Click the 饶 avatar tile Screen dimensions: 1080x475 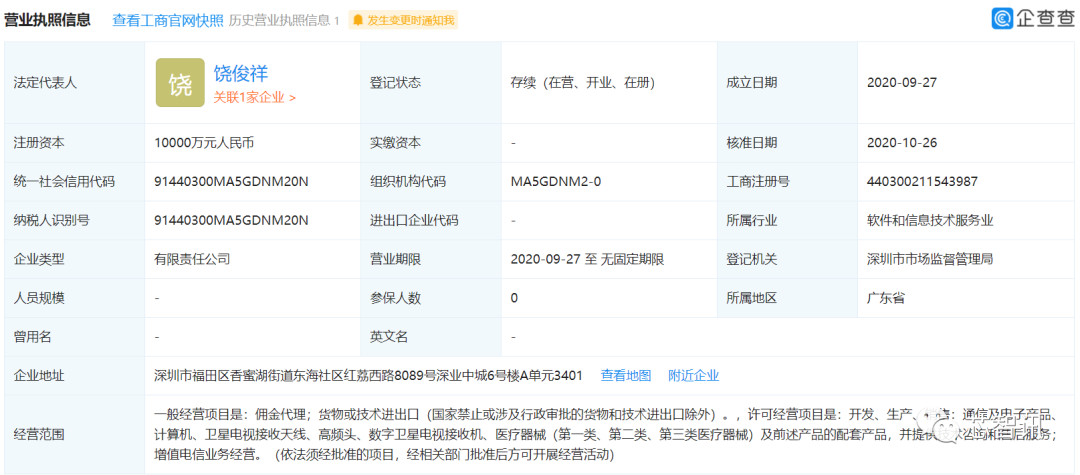tap(180, 83)
